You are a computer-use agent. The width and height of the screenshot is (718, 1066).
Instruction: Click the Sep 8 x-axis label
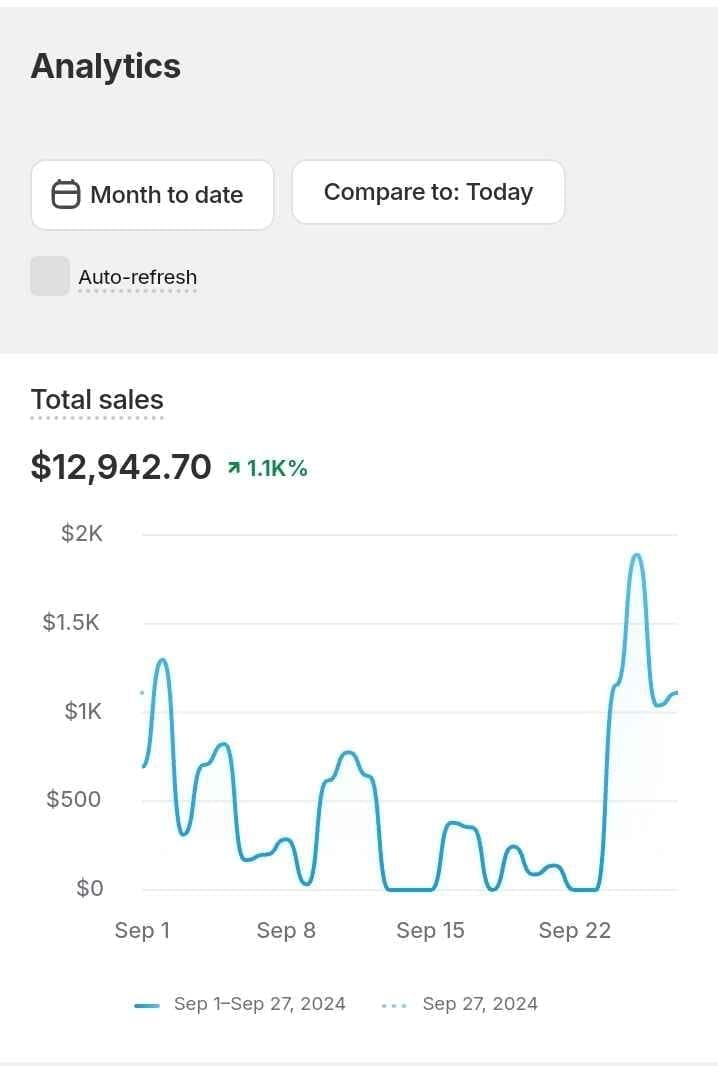click(x=286, y=930)
